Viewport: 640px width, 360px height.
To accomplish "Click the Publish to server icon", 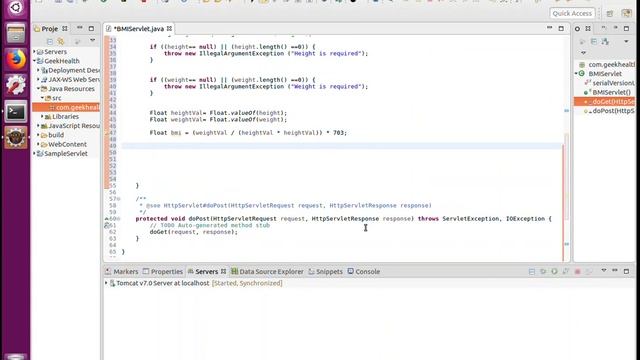I will click(x=589, y=271).
